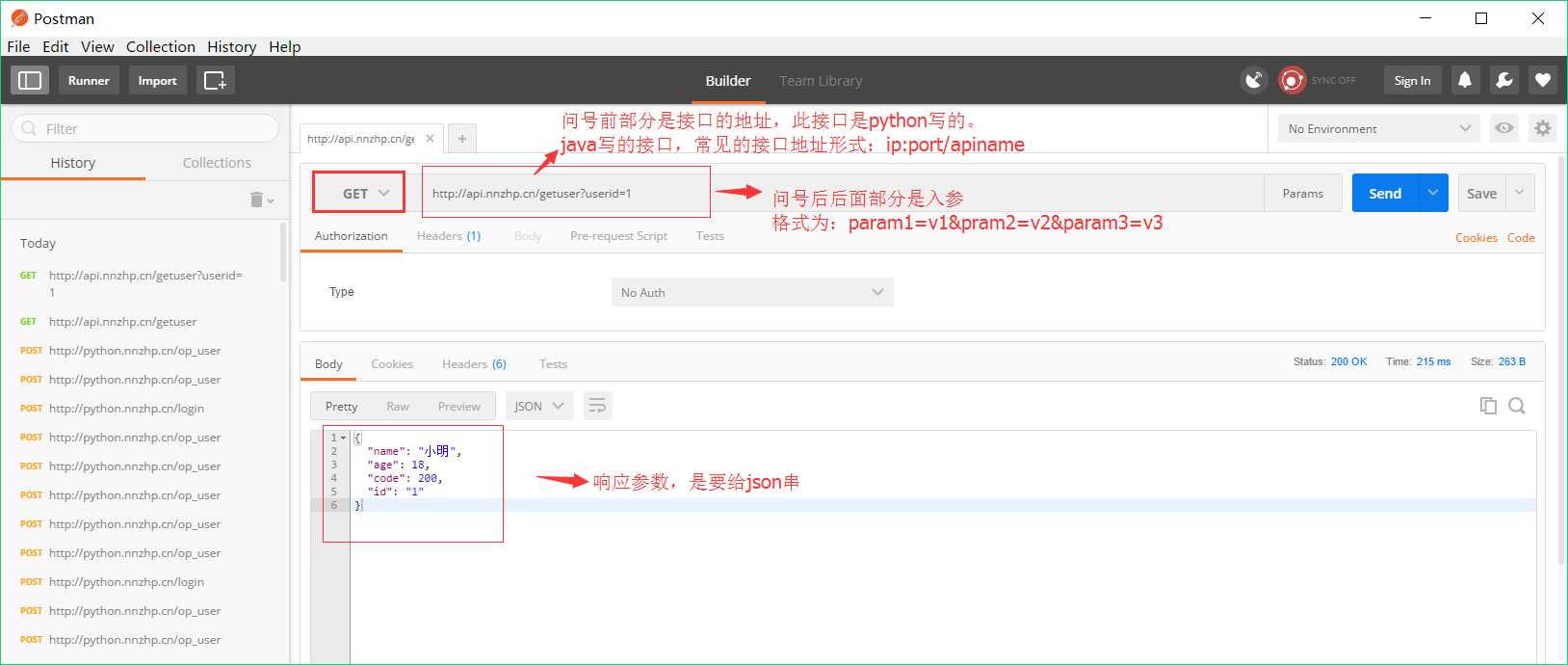Click the Sync Off status icon
This screenshot has height=665, width=1568.
click(x=1292, y=80)
